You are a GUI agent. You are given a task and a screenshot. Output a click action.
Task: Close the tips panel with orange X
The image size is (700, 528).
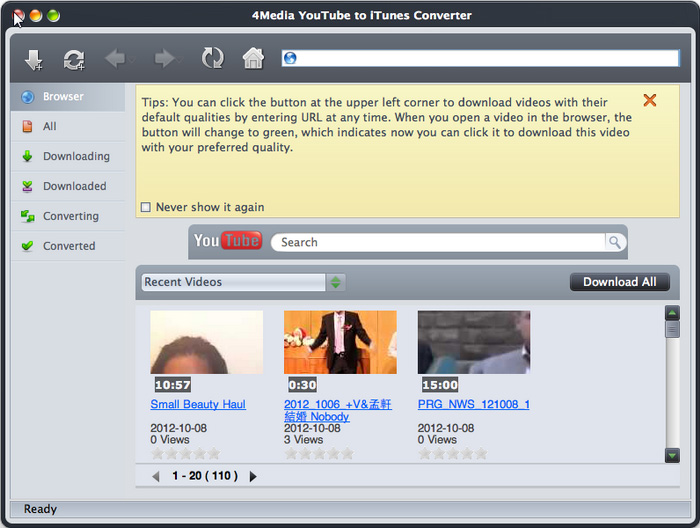pyautogui.click(x=650, y=100)
